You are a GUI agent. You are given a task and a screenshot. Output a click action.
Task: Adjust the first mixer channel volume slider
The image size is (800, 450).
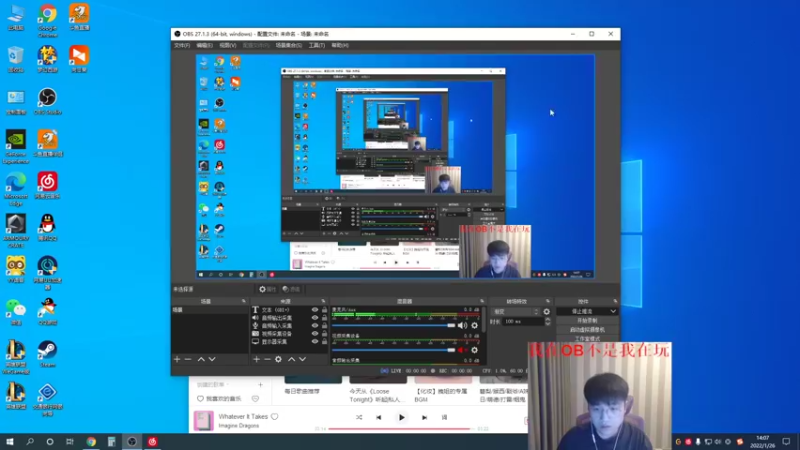point(393,326)
